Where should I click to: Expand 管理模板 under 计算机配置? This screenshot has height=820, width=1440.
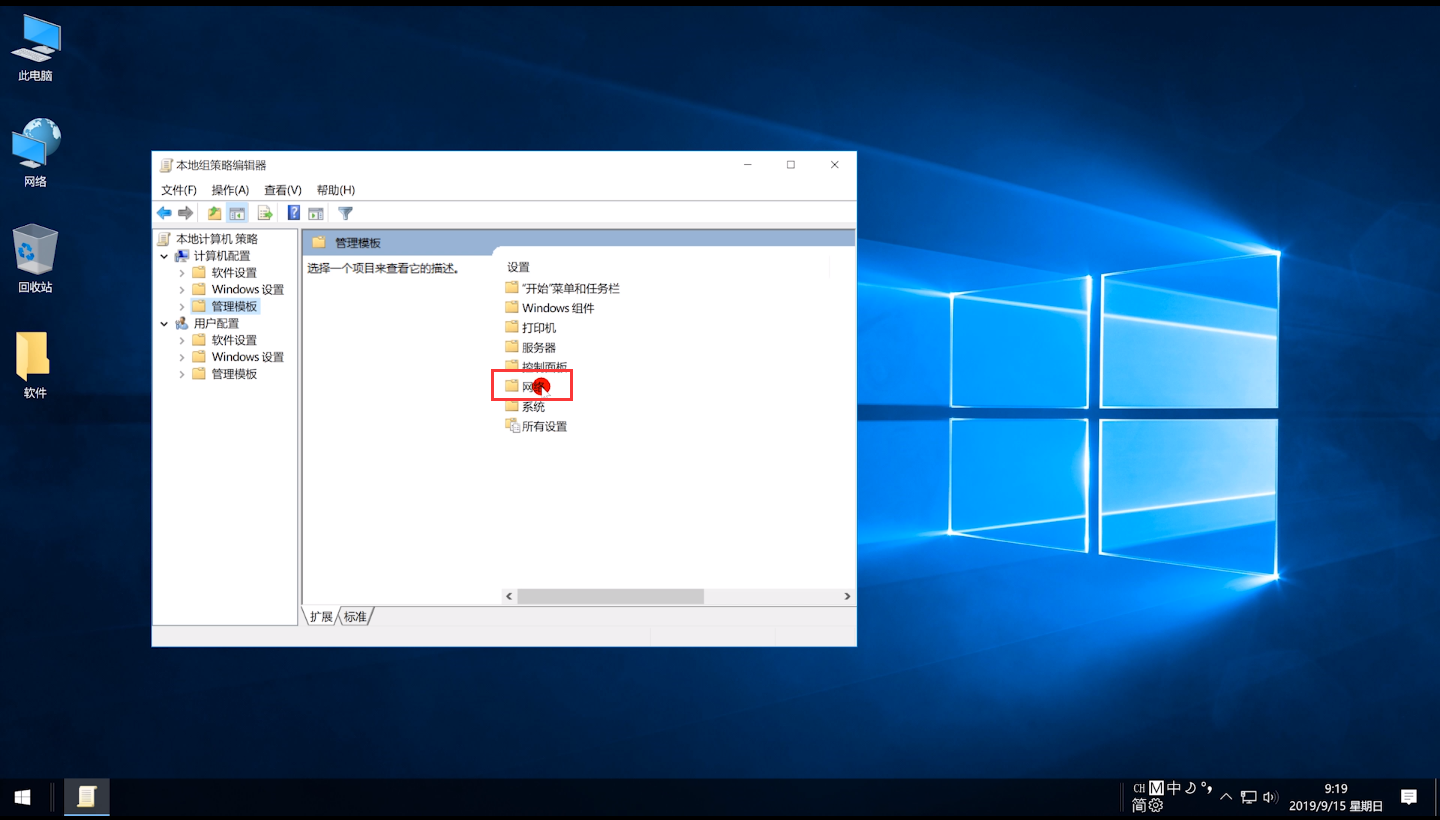click(x=182, y=307)
